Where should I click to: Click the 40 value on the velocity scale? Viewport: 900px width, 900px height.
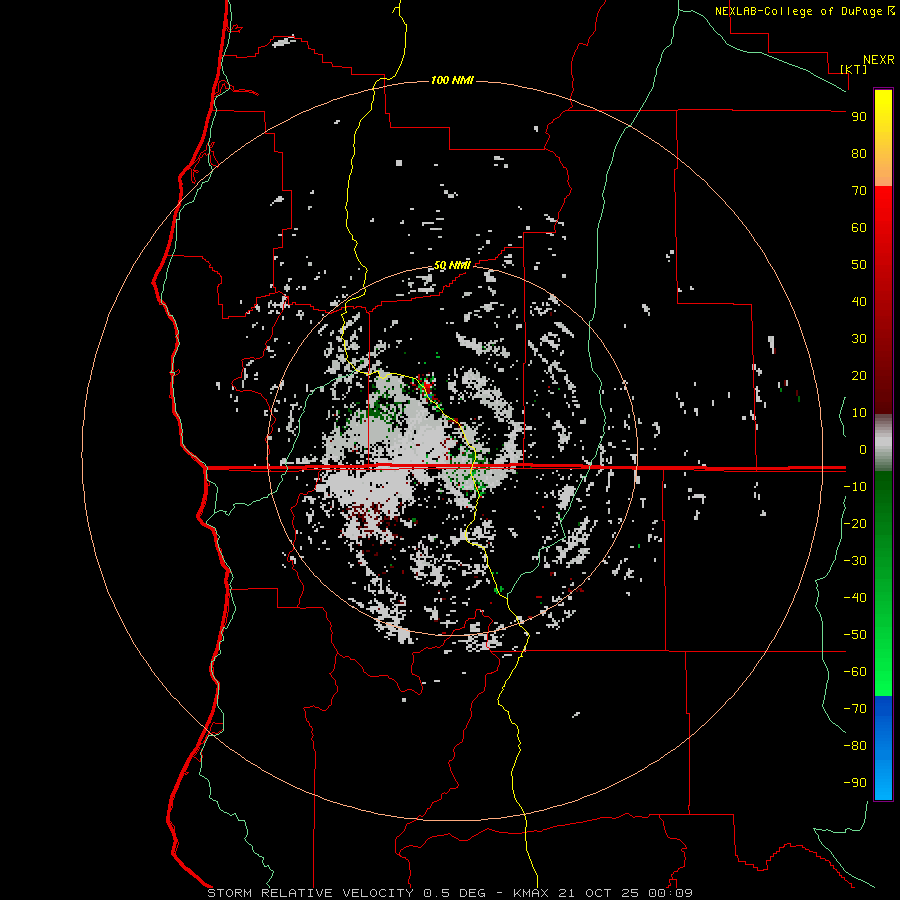(859, 302)
